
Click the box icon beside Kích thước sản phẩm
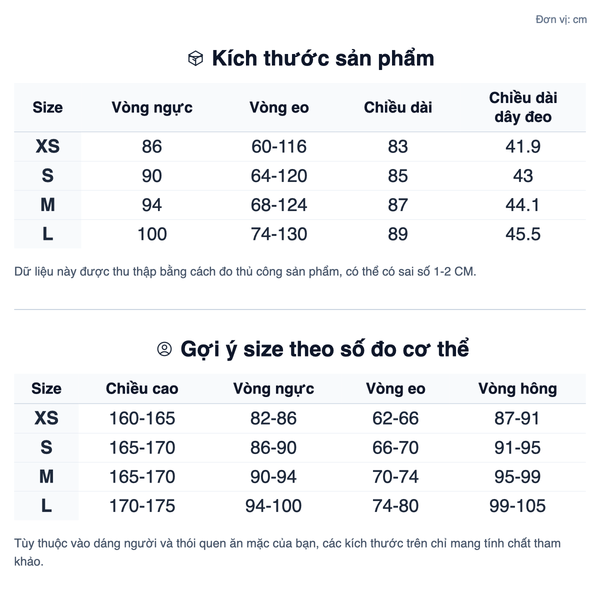(x=196, y=59)
